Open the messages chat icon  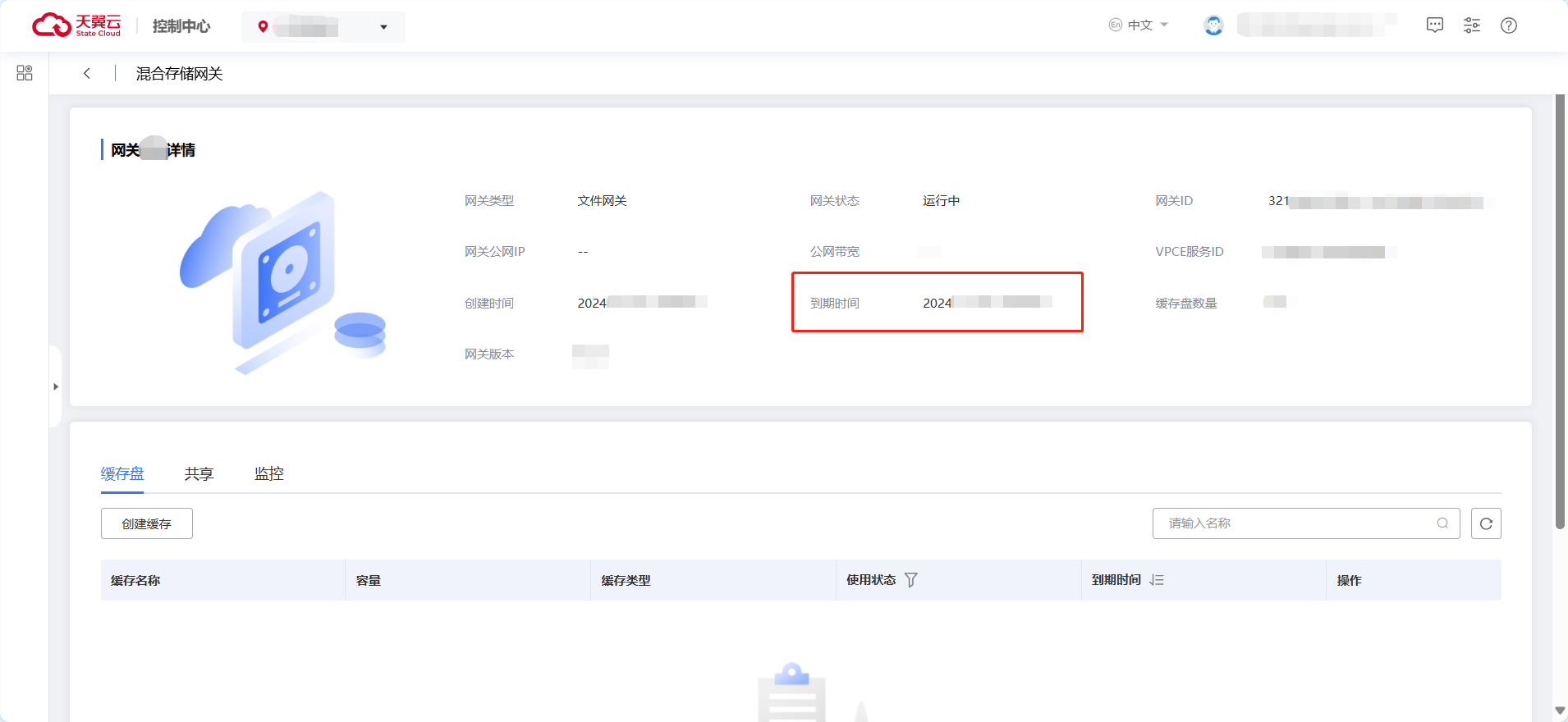pyautogui.click(x=1435, y=25)
